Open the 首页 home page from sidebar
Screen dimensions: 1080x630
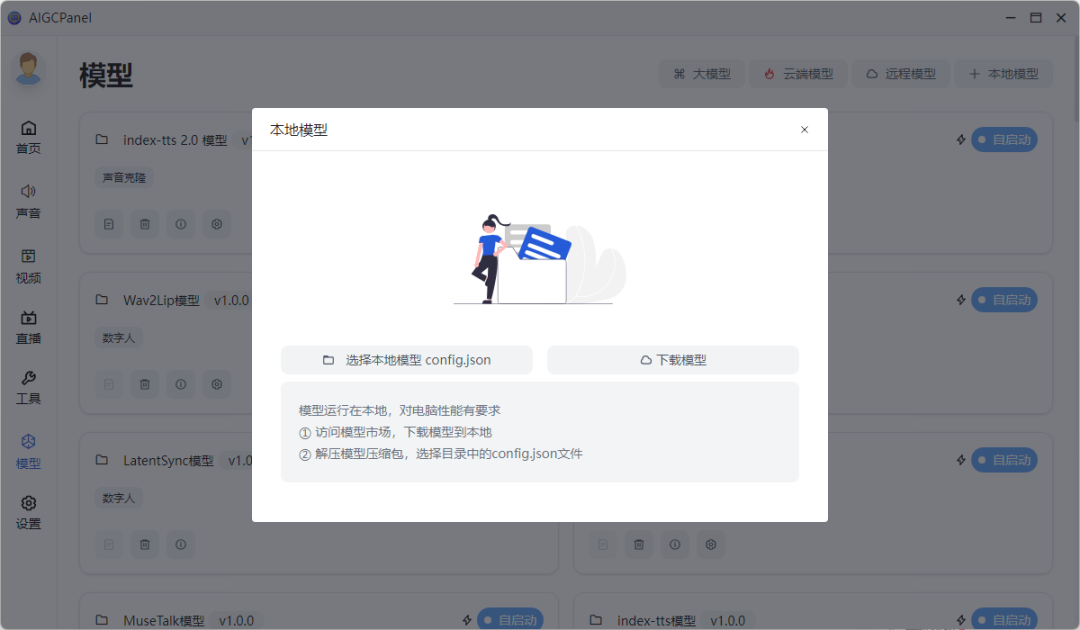pyautogui.click(x=28, y=136)
